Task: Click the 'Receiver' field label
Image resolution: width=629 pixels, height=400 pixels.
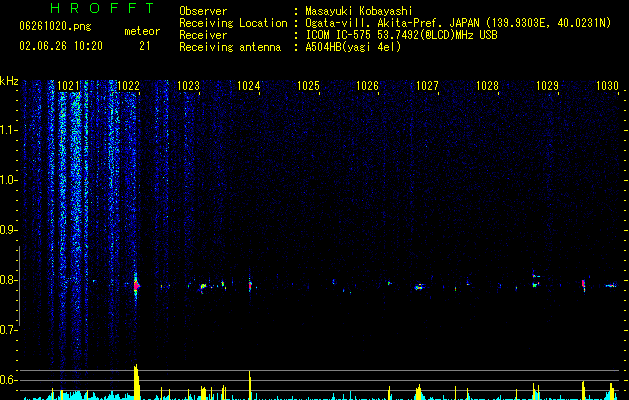Action: point(203,35)
